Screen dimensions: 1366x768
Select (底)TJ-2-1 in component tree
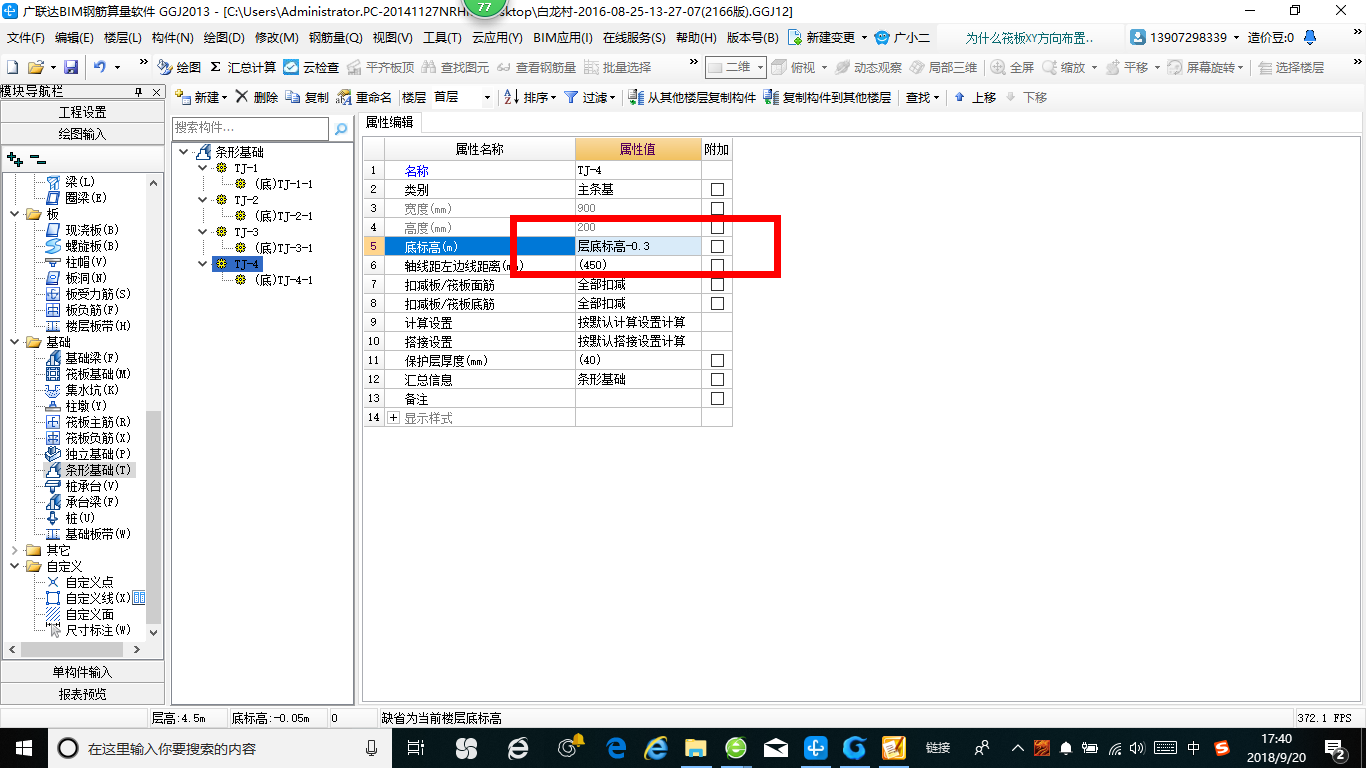tap(283, 216)
